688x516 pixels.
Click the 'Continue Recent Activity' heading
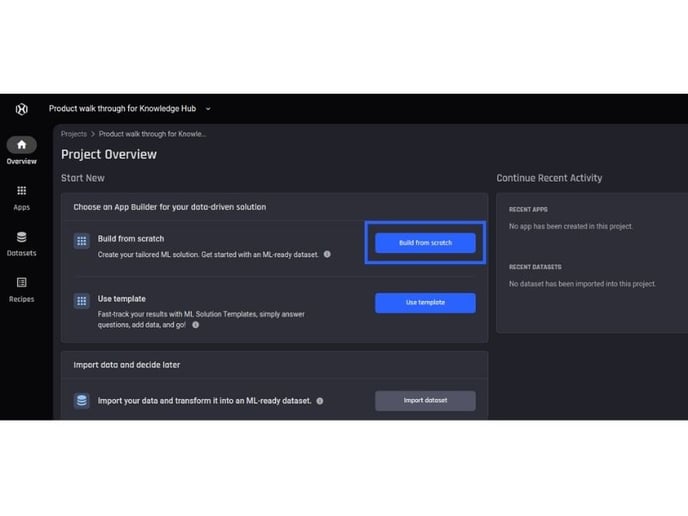[x=549, y=178]
